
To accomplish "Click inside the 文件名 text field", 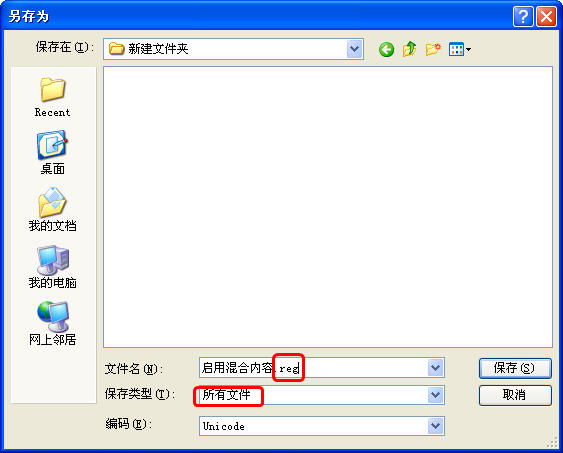I will pyautogui.click(x=313, y=368).
